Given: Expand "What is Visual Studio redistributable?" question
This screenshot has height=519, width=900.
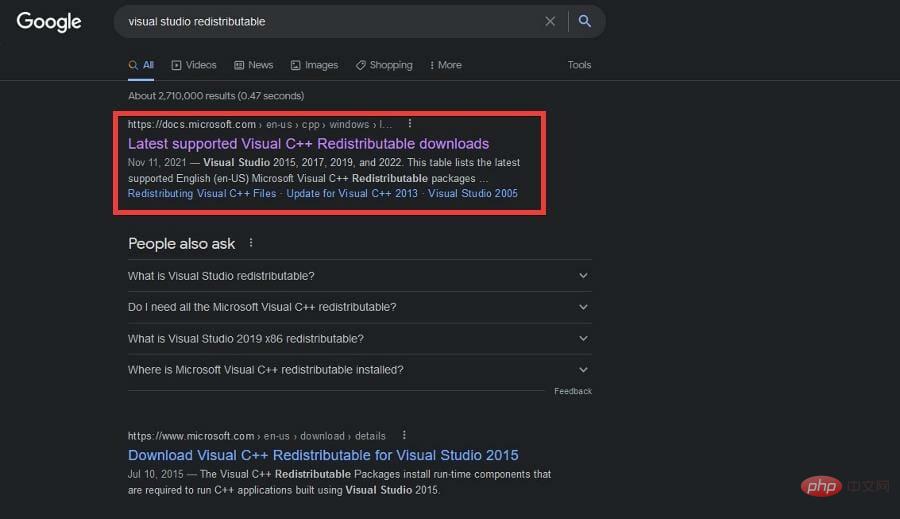Looking at the screenshot, I should [359, 276].
